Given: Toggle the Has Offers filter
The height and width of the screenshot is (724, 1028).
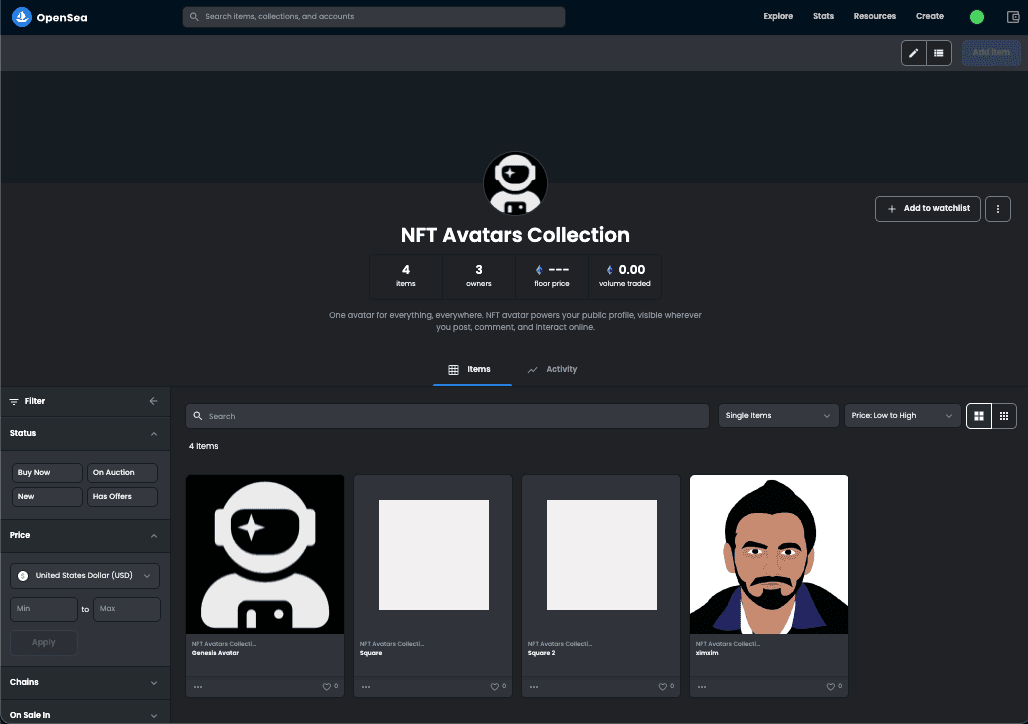Looking at the screenshot, I should [121, 496].
